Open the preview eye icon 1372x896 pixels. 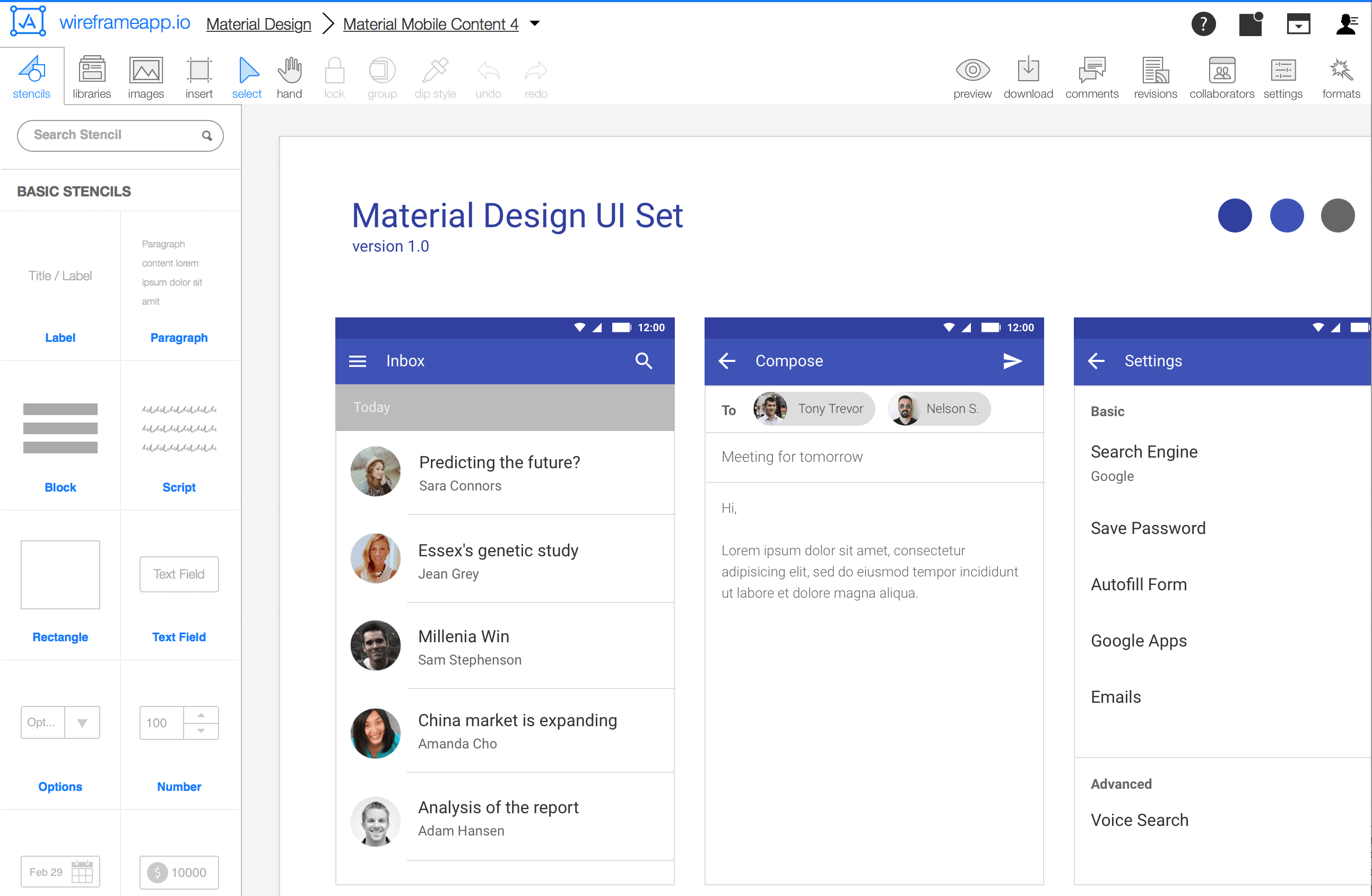[972, 71]
